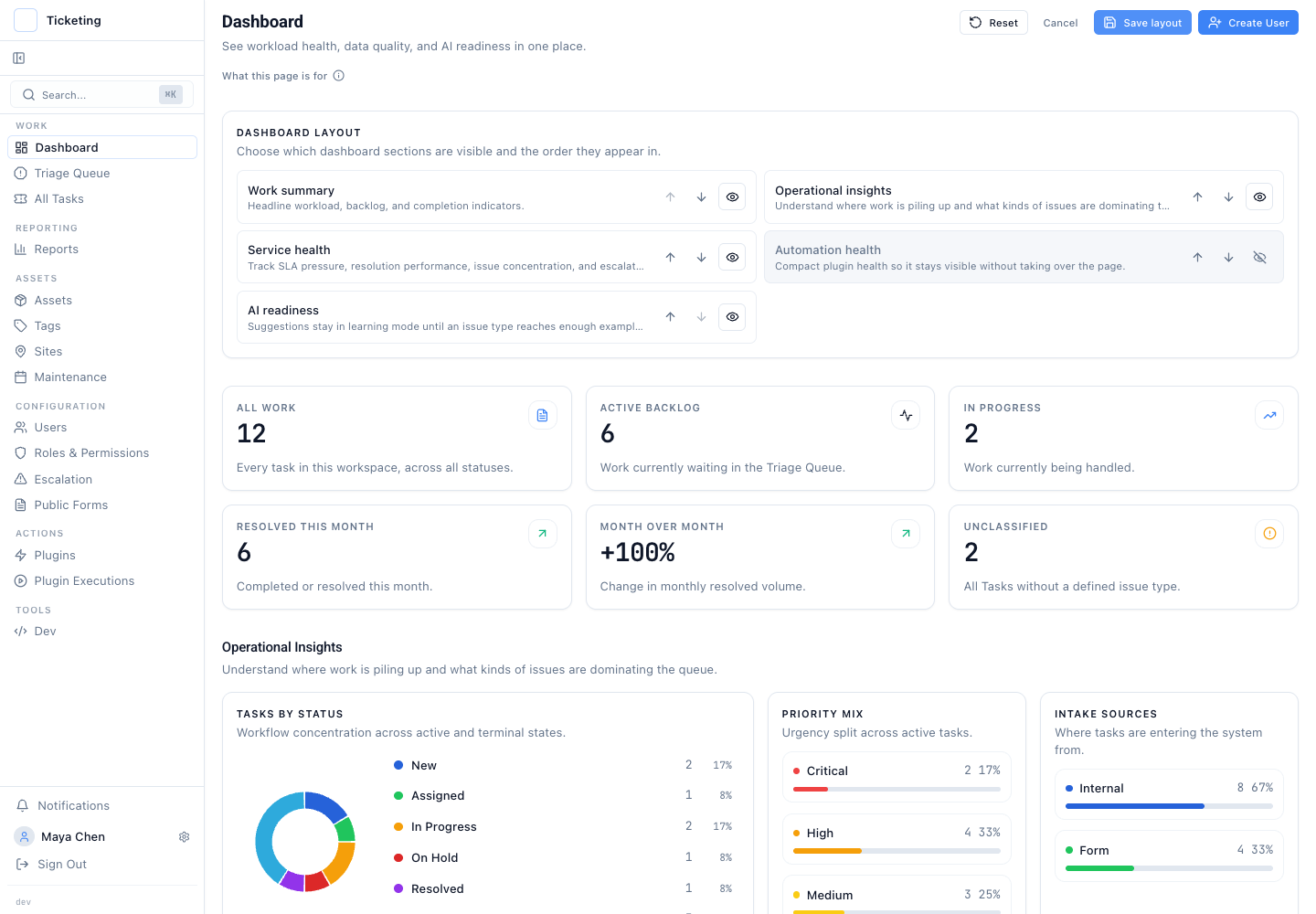Click the Assigned status row
Screen dimensions: 1316x914
(563, 795)
